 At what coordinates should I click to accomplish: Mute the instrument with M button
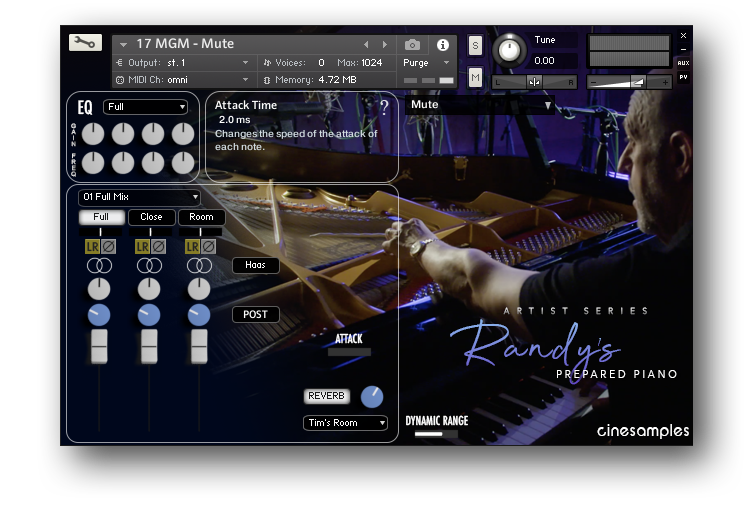(x=475, y=77)
